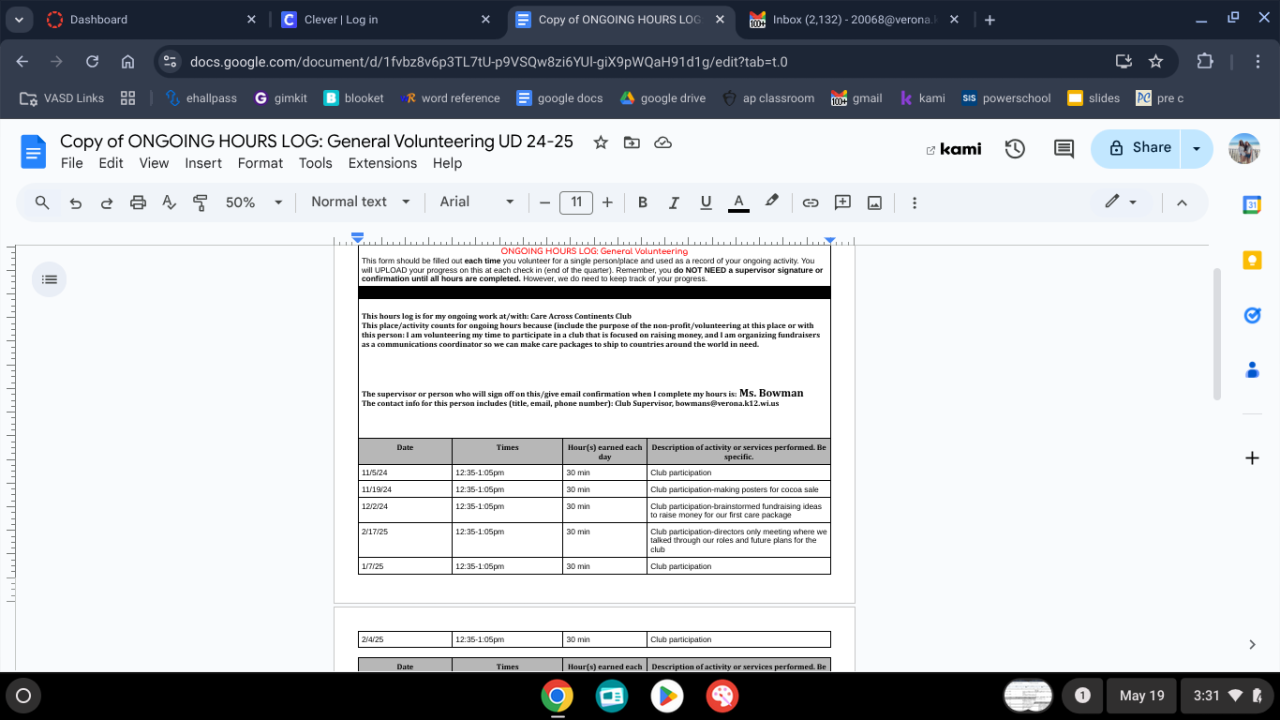Viewport: 1280px width, 720px height.
Task: Open Contacts side panel
Action: coord(1251,370)
